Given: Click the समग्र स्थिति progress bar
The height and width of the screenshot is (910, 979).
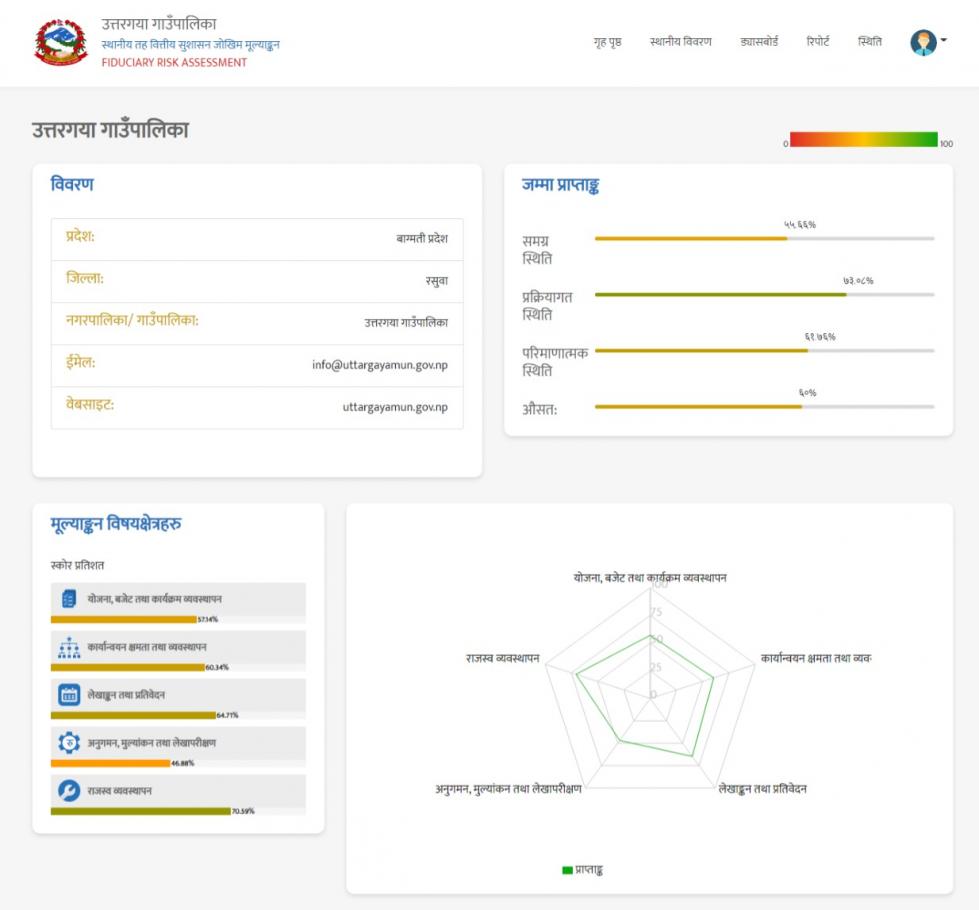Looking at the screenshot, I should tap(764, 239).
